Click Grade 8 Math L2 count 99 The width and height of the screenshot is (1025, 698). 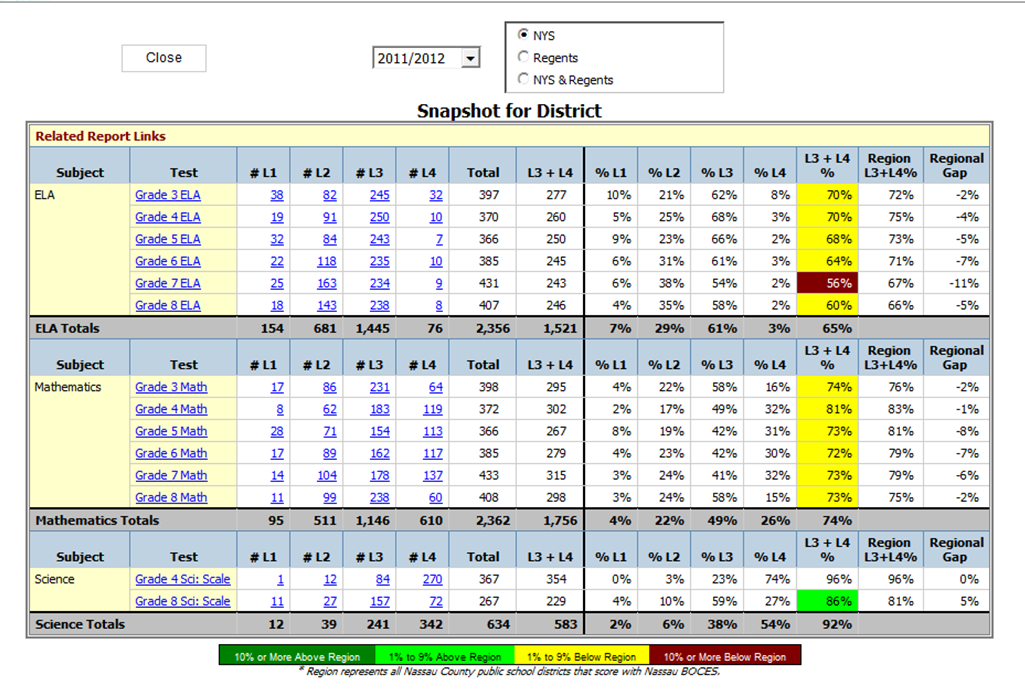point(330,498)
